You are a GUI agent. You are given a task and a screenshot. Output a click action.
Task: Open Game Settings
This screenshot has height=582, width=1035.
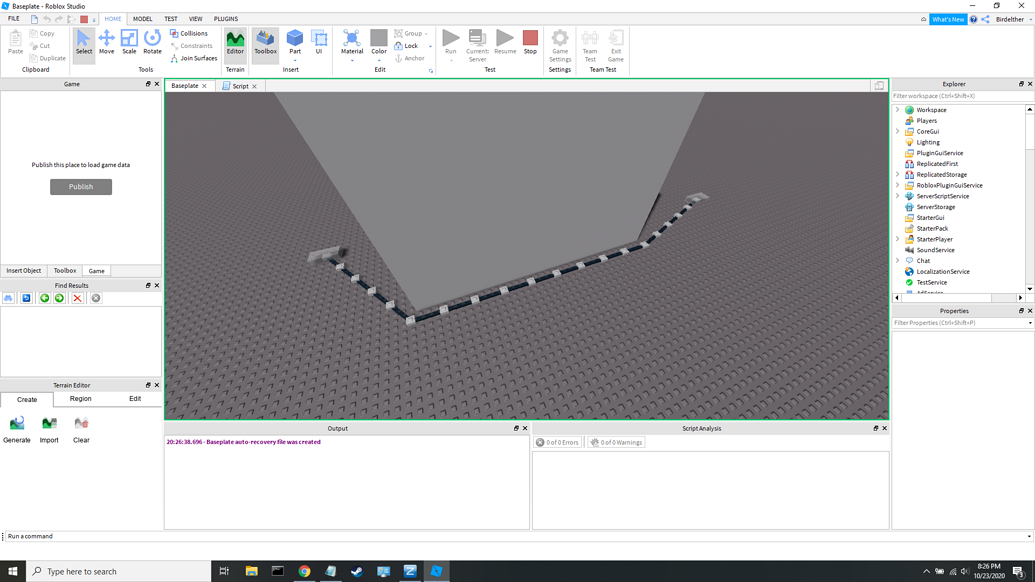560,46
